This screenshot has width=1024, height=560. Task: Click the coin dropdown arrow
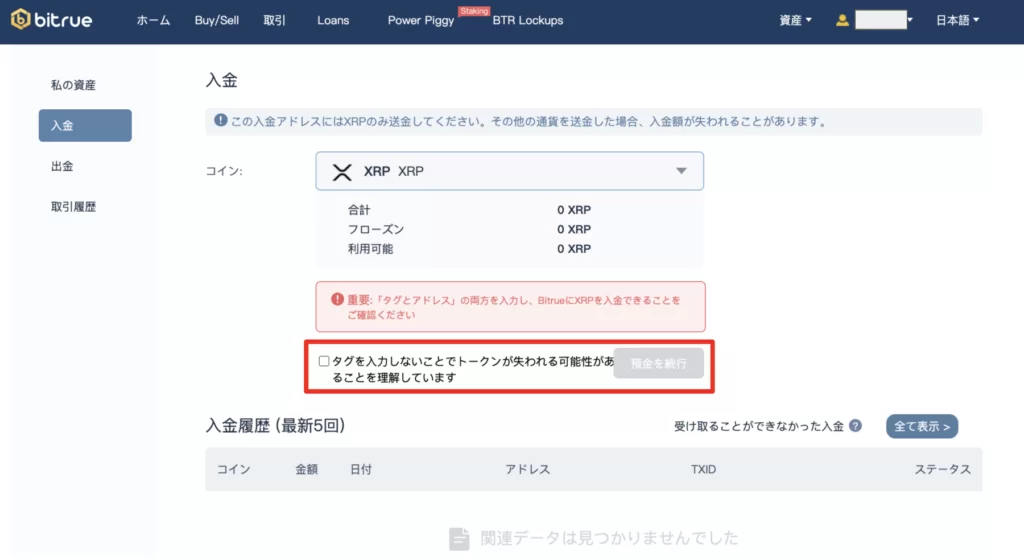(x=681, y=171)
